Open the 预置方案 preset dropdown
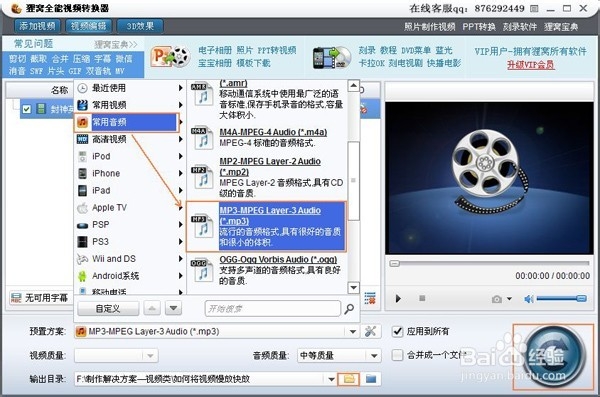Screen dimensions: 600x397 pos(353,332)
